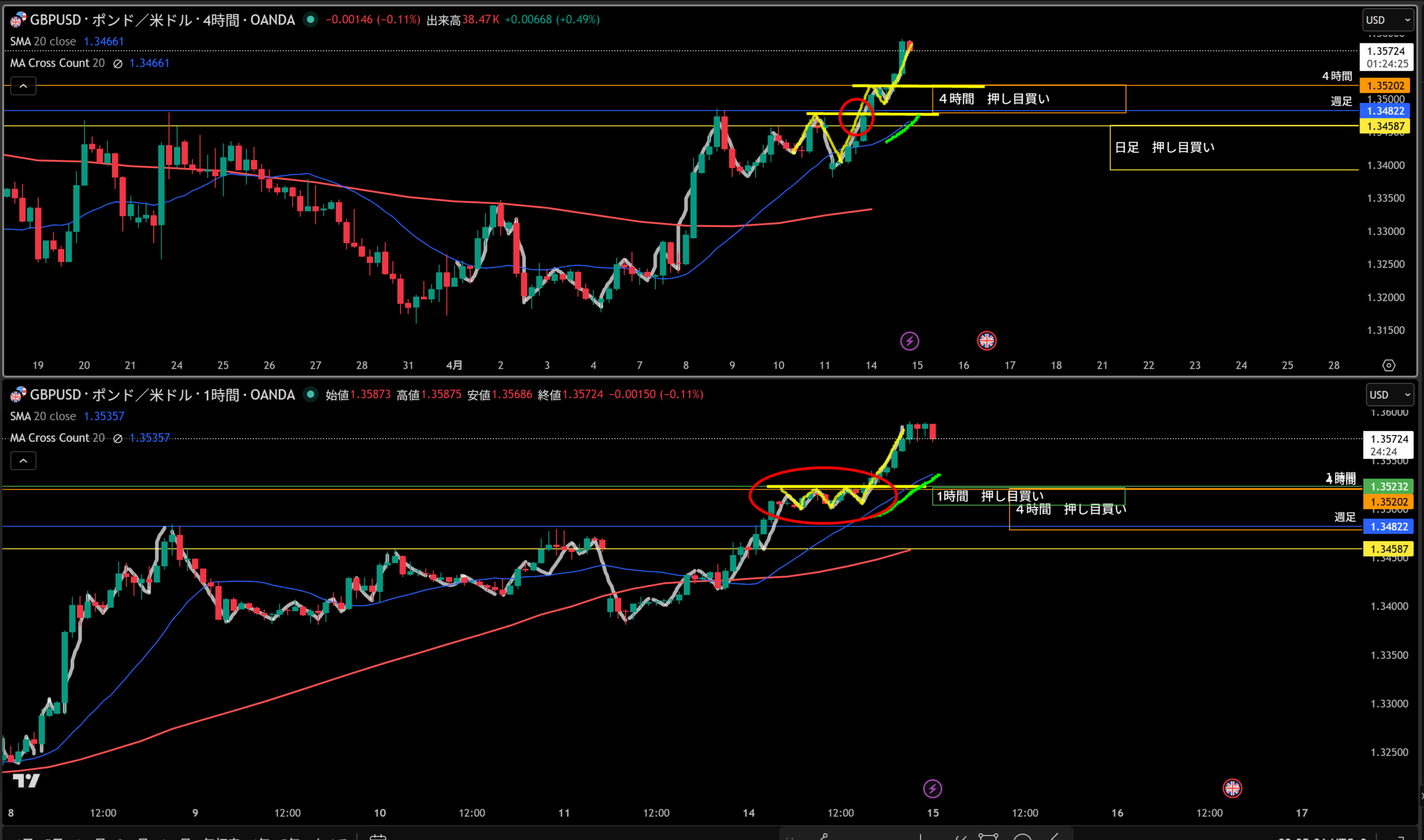The image size is (1424, 840).
Task: Click the GBPUSD 4時間 symbol title
Action: (x=162, y=21)
